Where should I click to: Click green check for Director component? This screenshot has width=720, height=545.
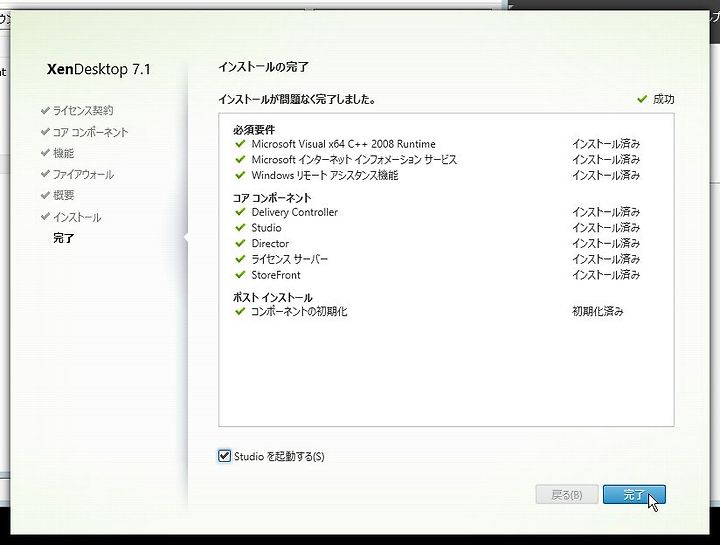(240, 243)
